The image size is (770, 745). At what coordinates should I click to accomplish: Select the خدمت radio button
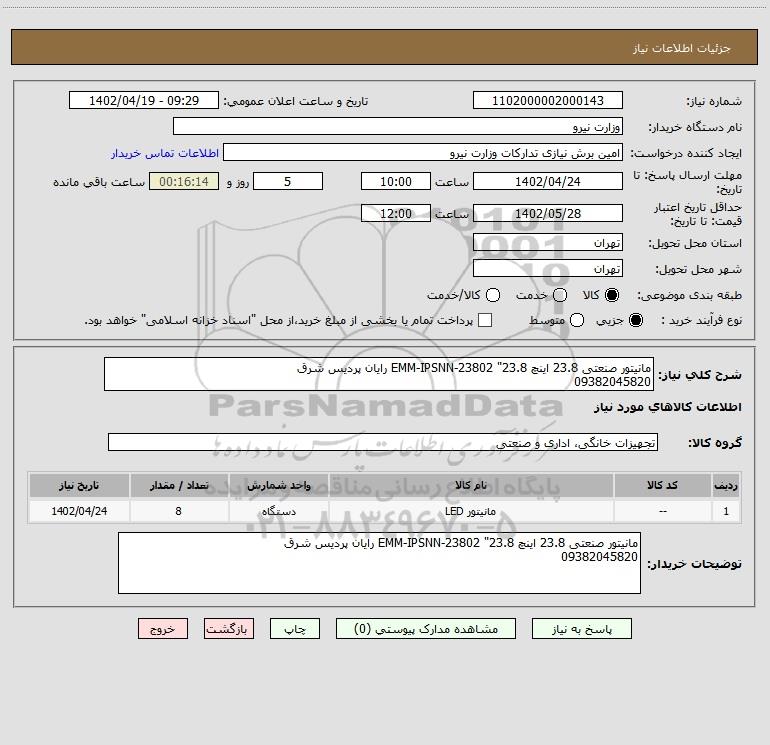(560, 295)
